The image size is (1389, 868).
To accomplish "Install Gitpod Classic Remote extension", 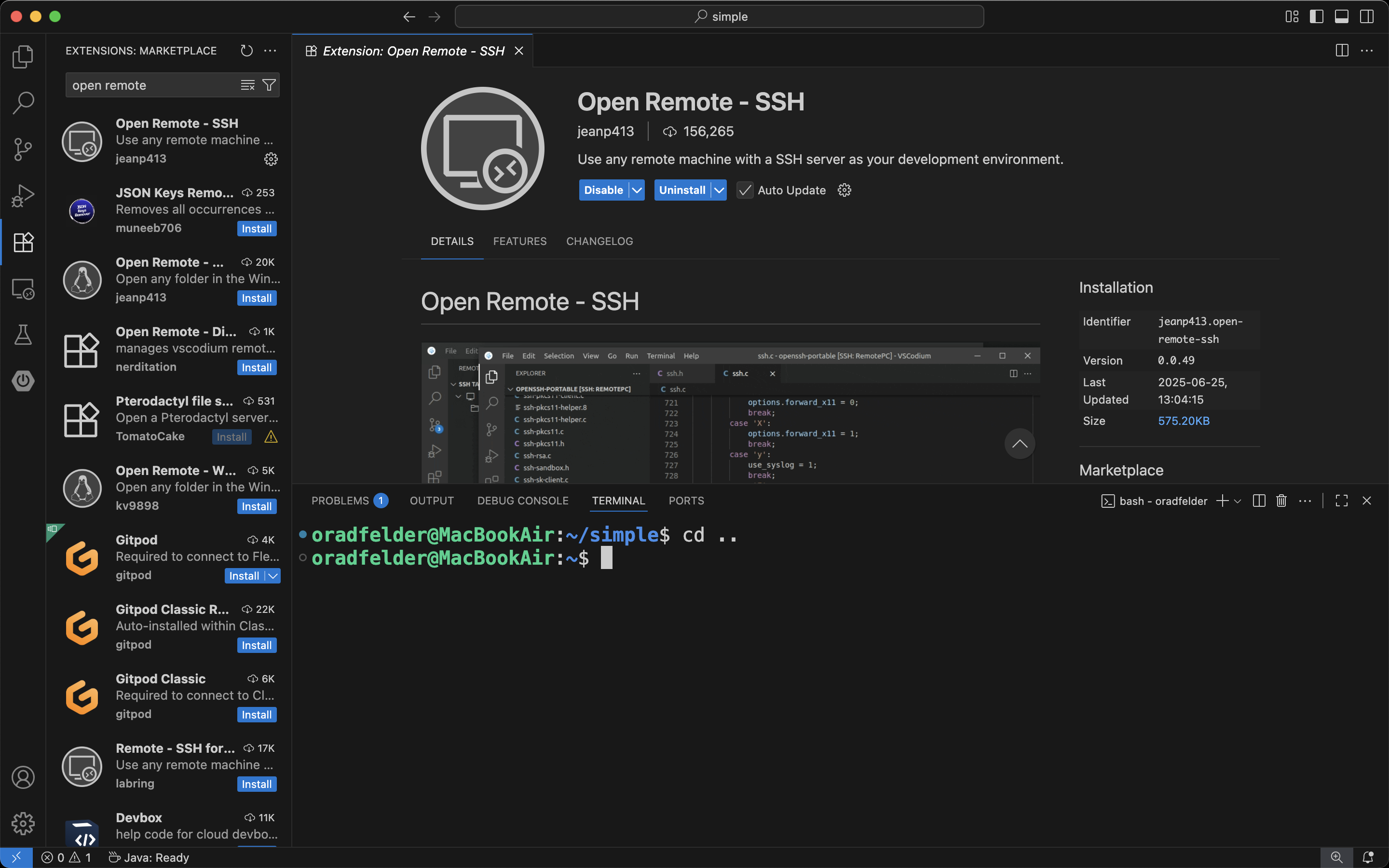I will pyautogui.click(x=257, y=645).
